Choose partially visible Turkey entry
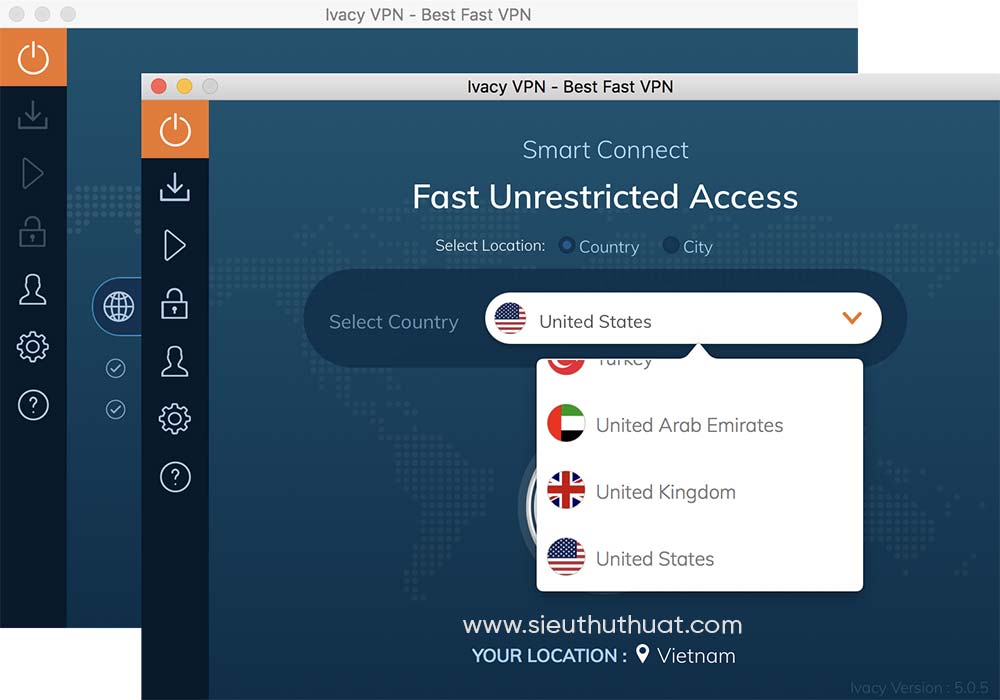 point(700,367)
